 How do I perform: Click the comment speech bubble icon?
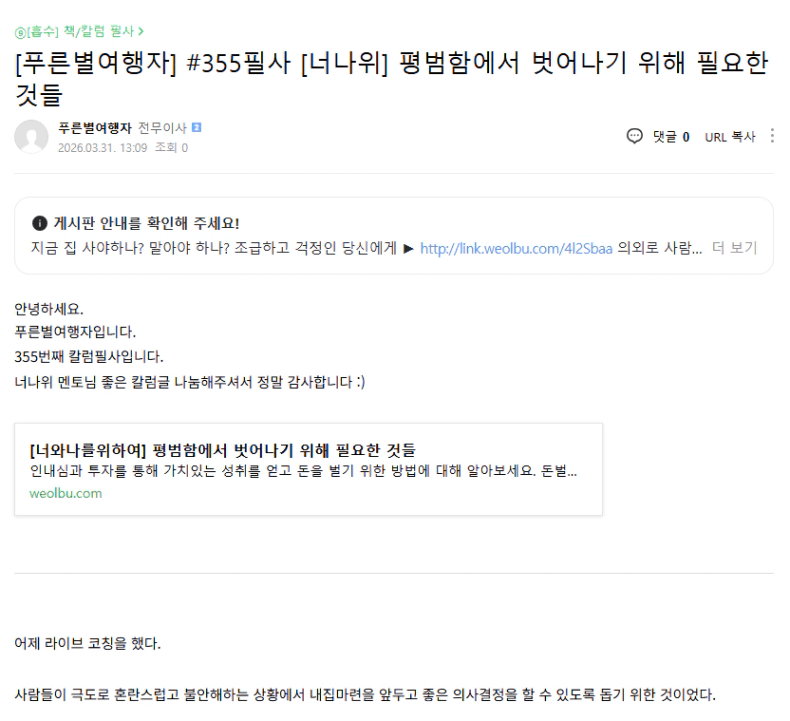point(634,136)
